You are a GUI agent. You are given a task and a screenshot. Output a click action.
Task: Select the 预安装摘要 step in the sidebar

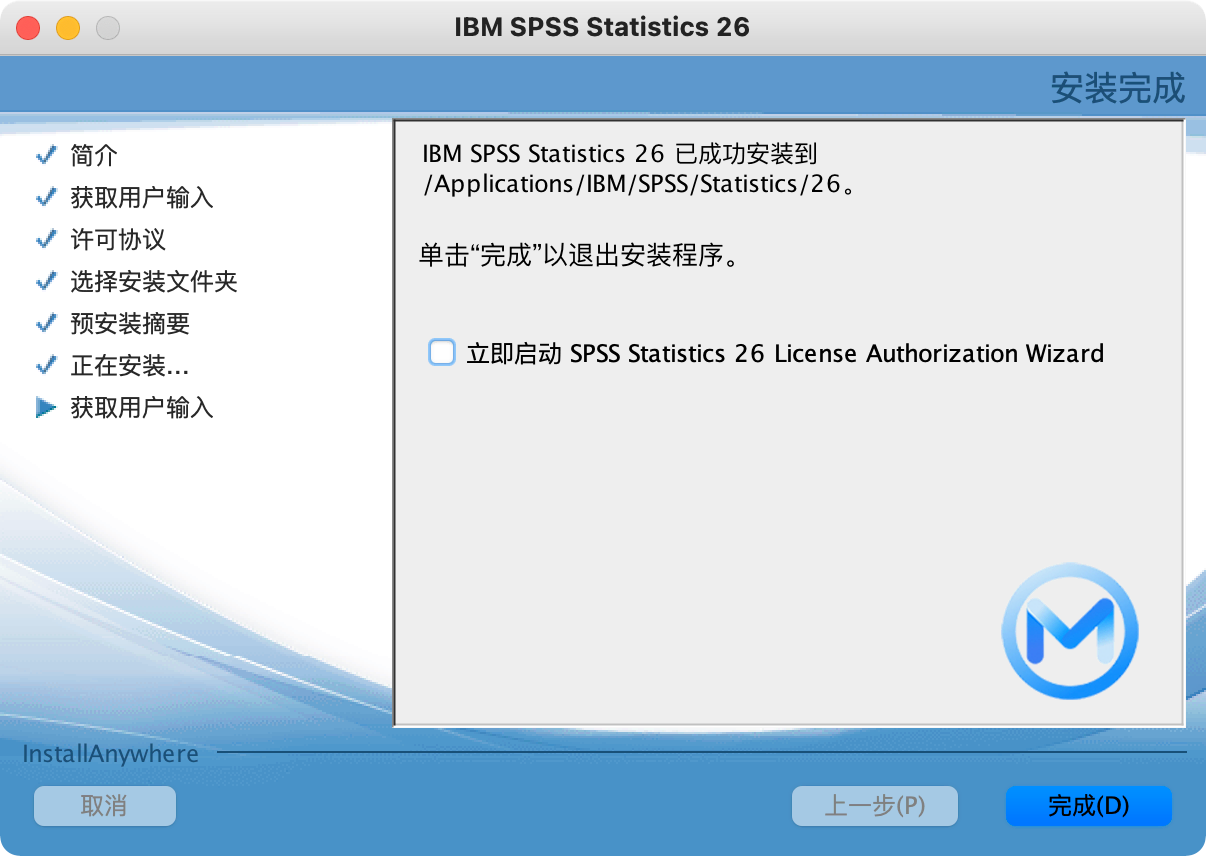(x=130, y=323)
